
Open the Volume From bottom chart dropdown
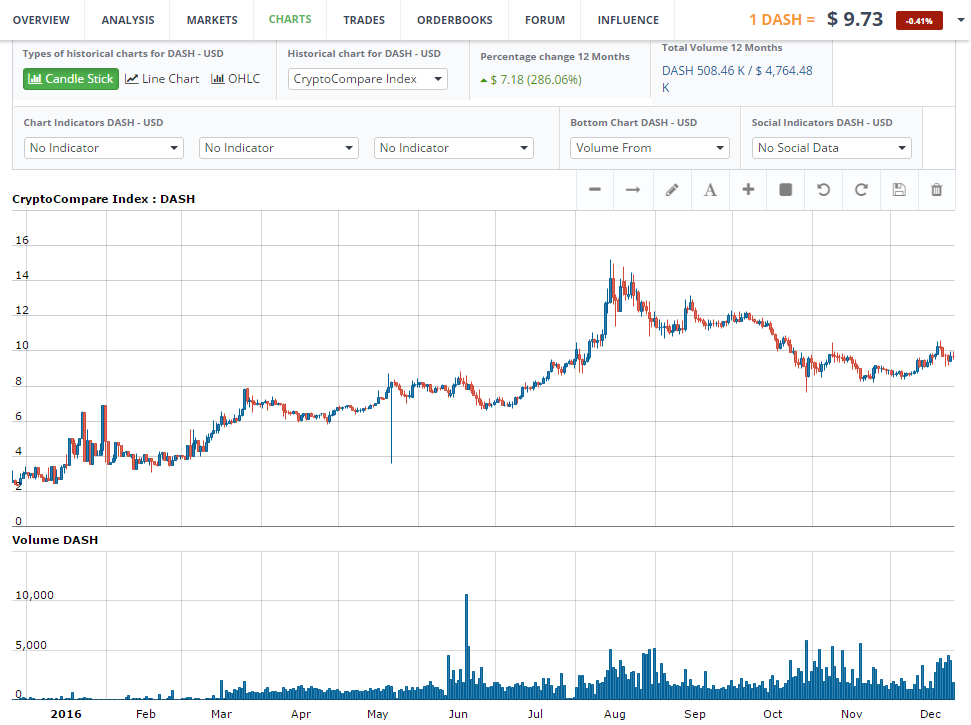650,148
